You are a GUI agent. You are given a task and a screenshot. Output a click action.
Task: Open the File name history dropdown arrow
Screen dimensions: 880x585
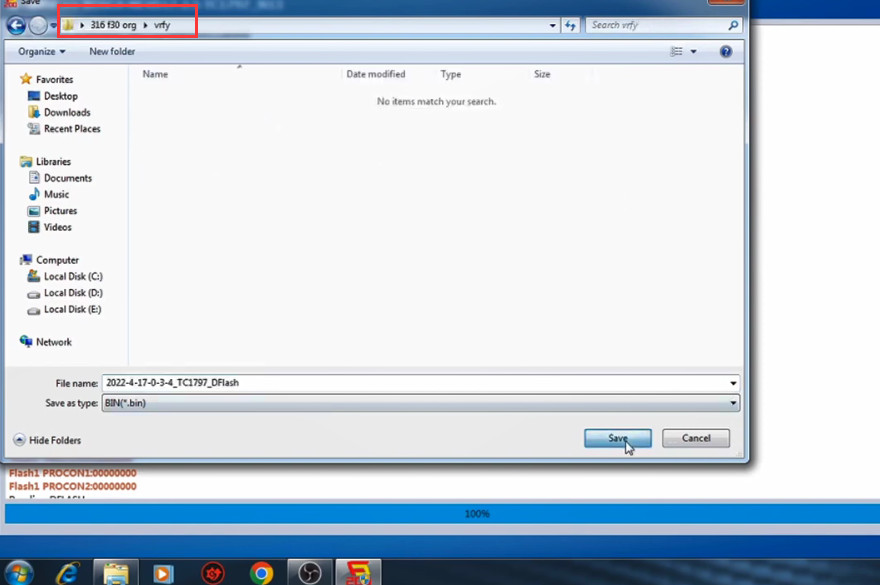(733, 383)
